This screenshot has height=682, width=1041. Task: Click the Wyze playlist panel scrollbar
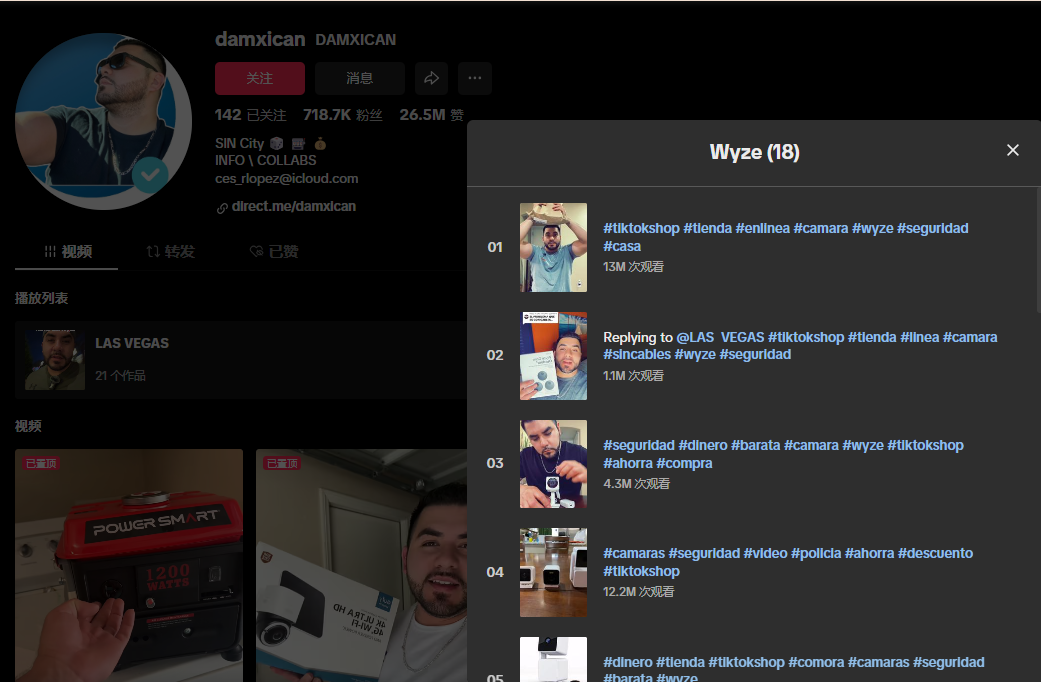(x=1038, y=251)
